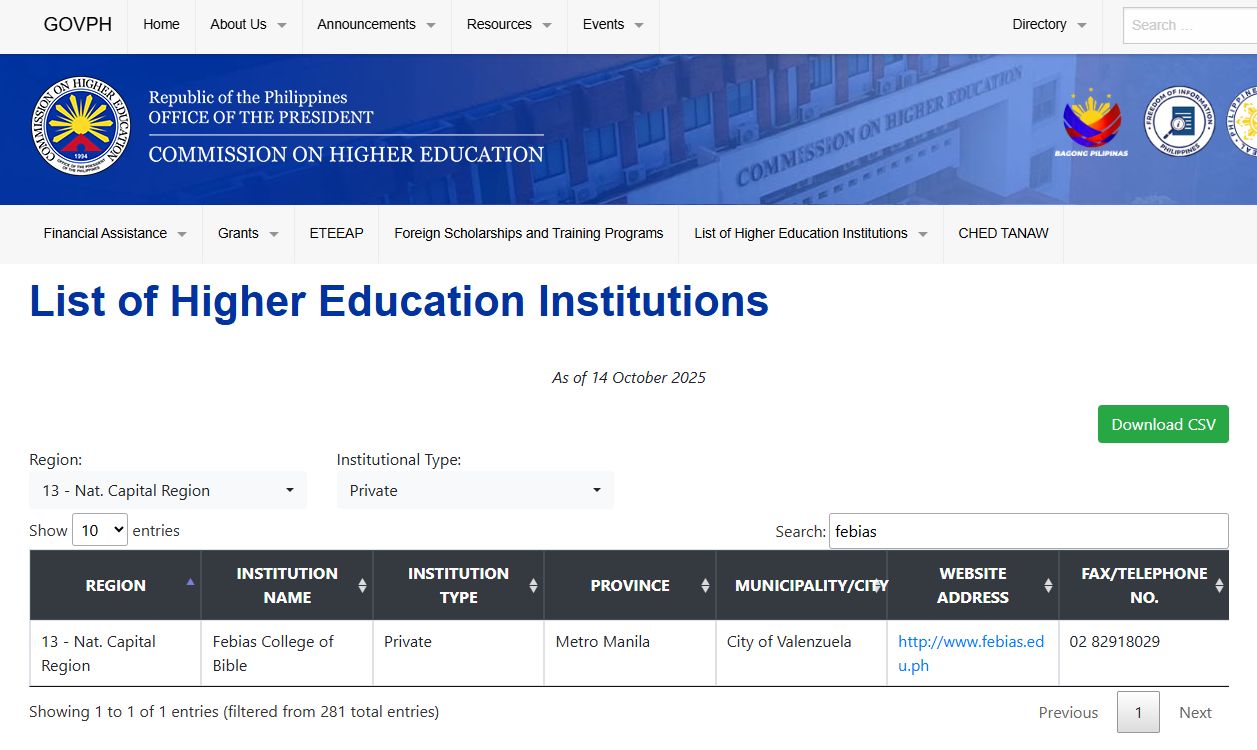Sort by Region column arrow
This screenshot has height=750, width=1257.
(x=190, y=581)
